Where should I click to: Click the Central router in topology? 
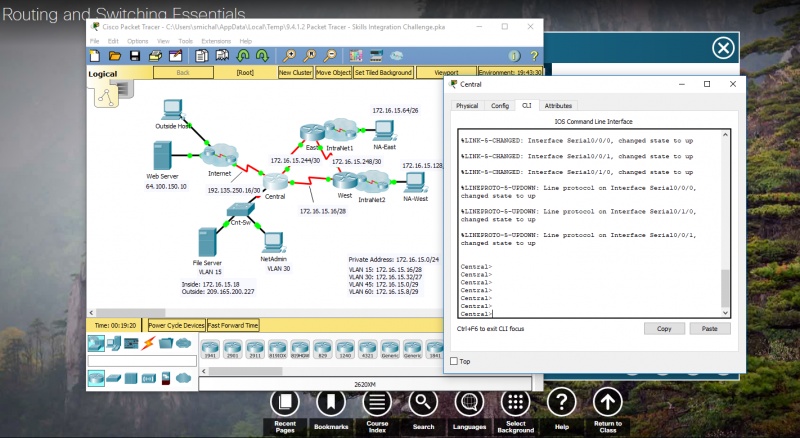tap(276, 181)
